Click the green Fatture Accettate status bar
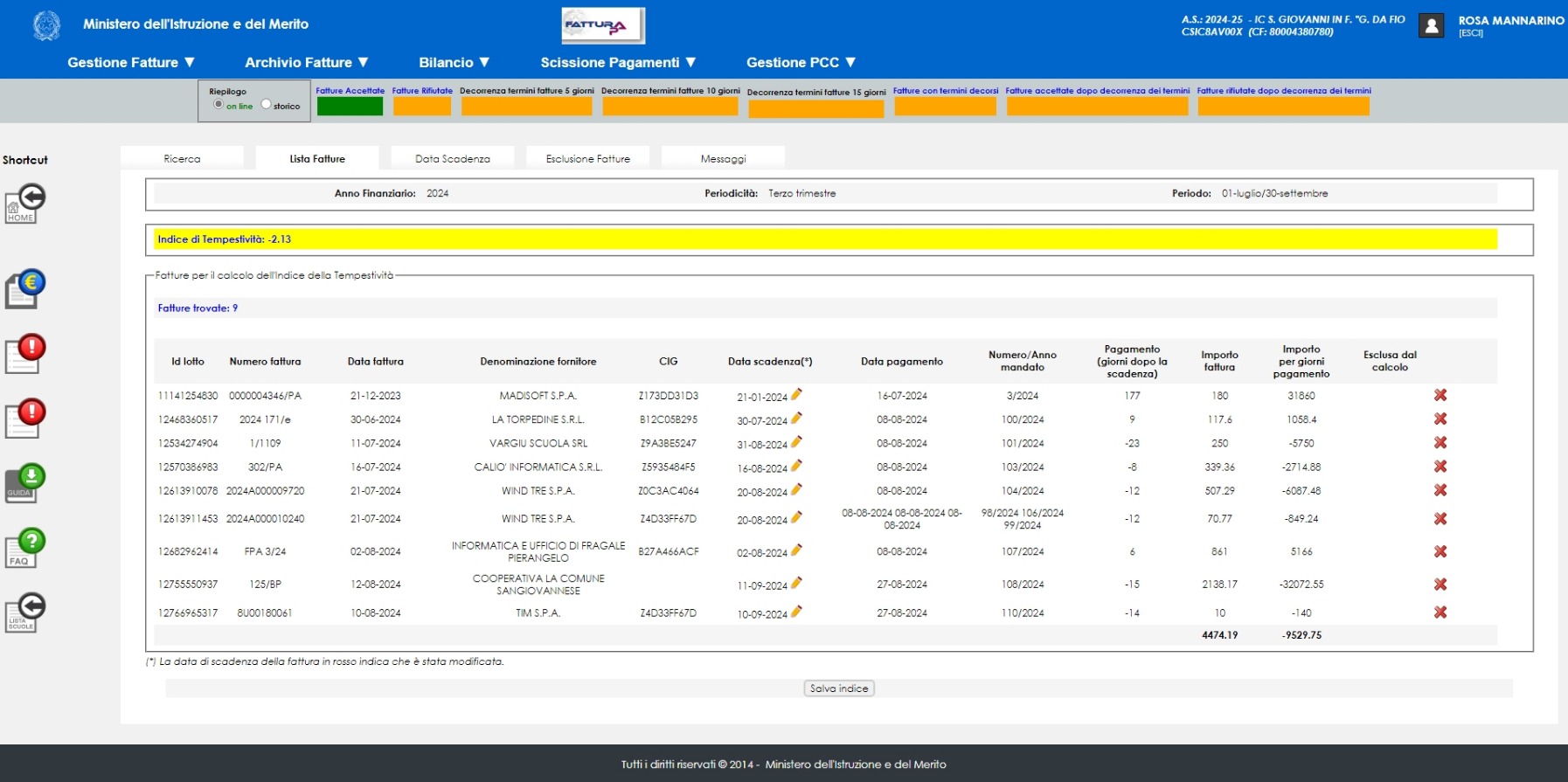 350,107
